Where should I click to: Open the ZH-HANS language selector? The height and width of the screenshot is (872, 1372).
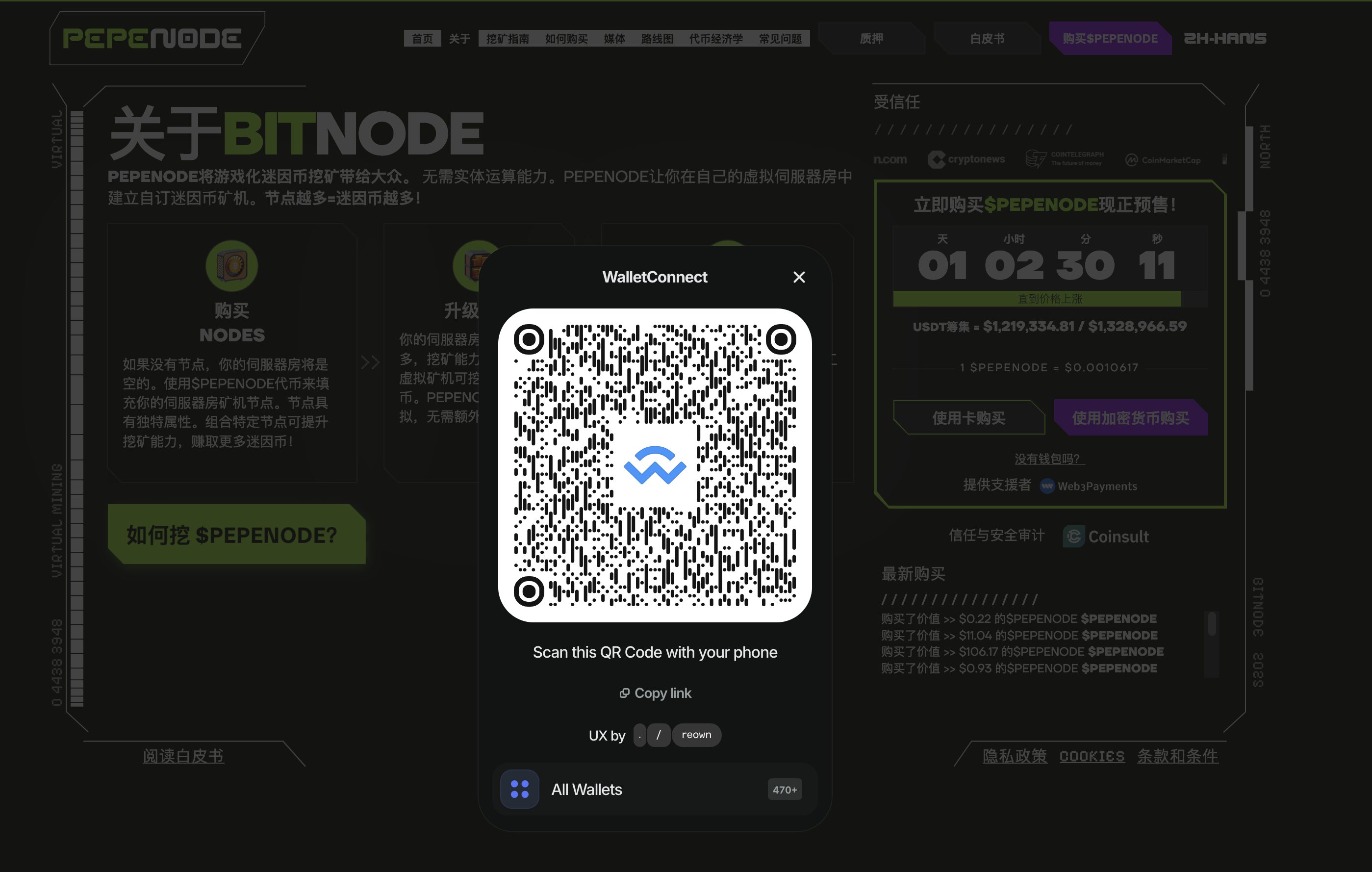point(1225,38)
